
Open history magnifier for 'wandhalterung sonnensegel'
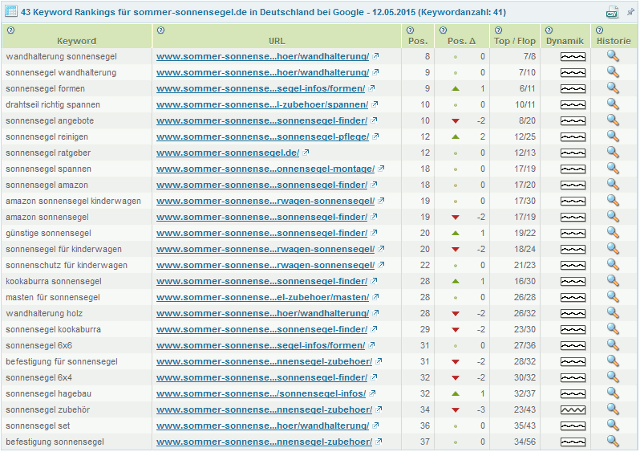point(612,56)
